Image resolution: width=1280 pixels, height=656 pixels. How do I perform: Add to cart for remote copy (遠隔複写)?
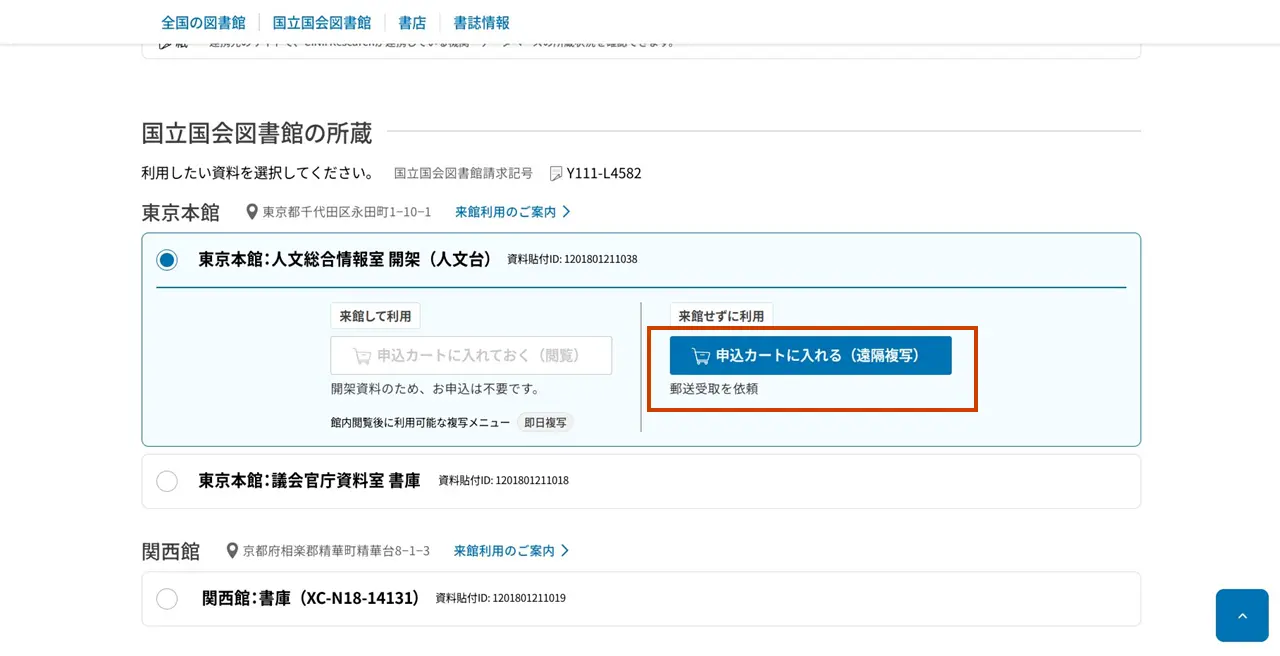[x=810, y=356]
